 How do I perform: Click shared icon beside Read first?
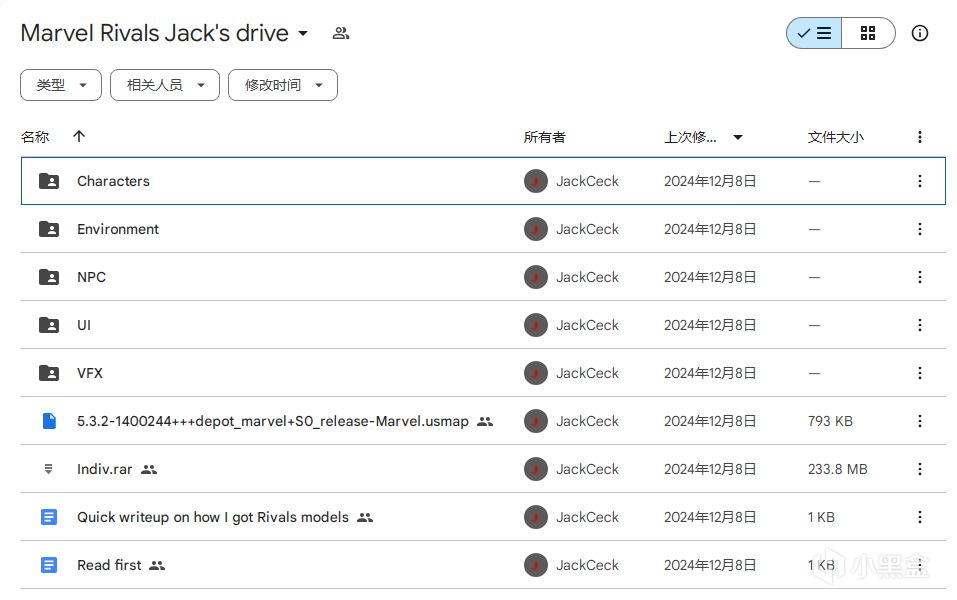click(157, 566)
